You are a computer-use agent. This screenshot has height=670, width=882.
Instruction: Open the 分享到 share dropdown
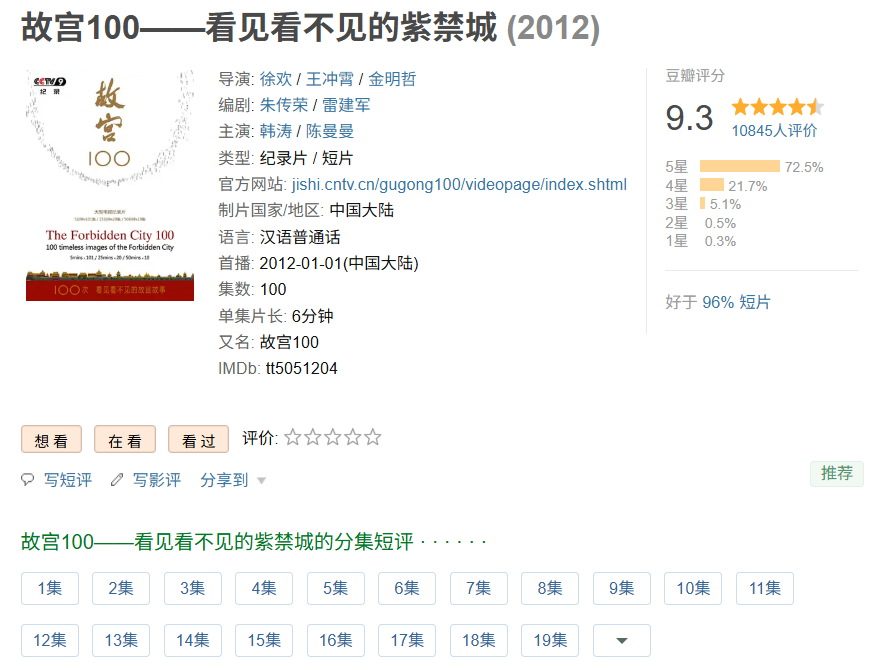[233, 480]
